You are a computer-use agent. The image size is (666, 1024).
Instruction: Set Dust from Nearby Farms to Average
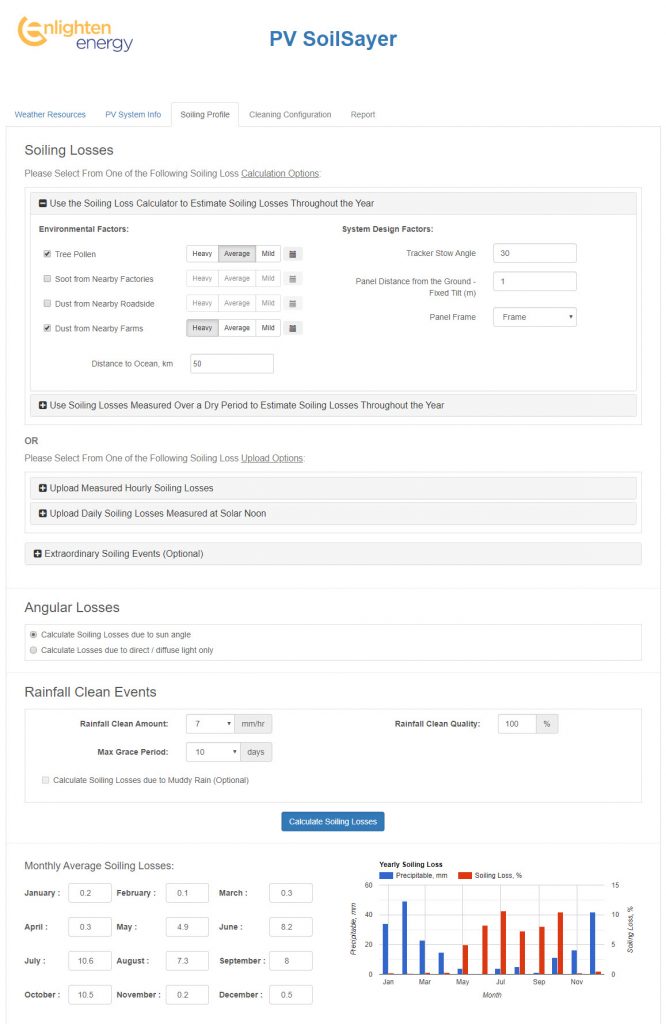point(237,328)
